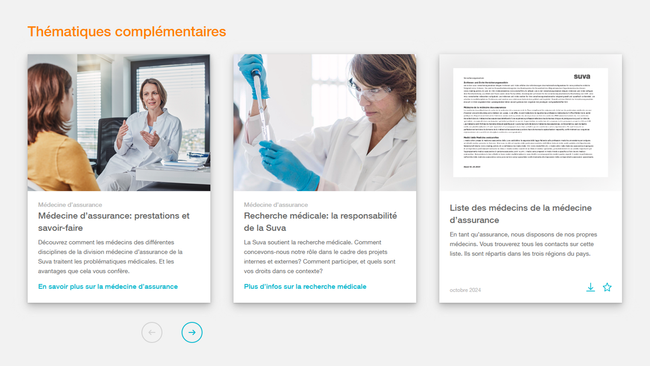
Task: Open the Suva document preview thumbnail
Action: [x=531, y=122]
